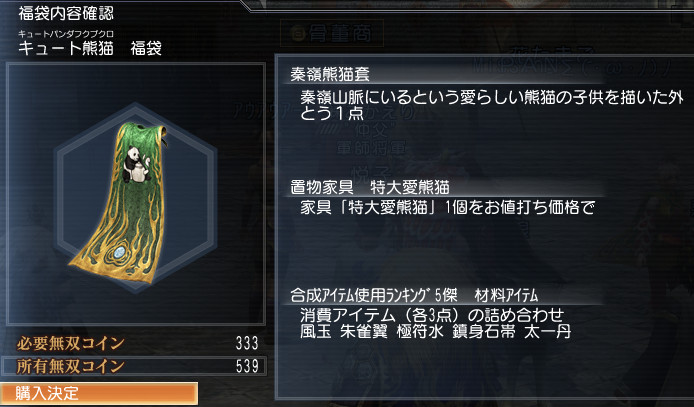Click the 必要無双コイン cost row

point(138,343)
